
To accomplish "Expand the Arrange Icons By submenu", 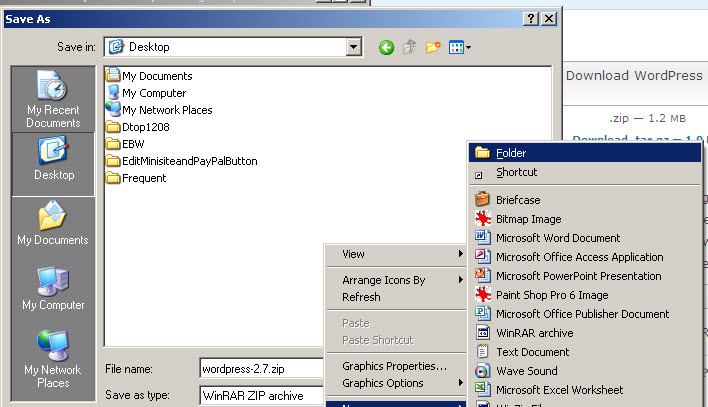I will pos(396,280).
